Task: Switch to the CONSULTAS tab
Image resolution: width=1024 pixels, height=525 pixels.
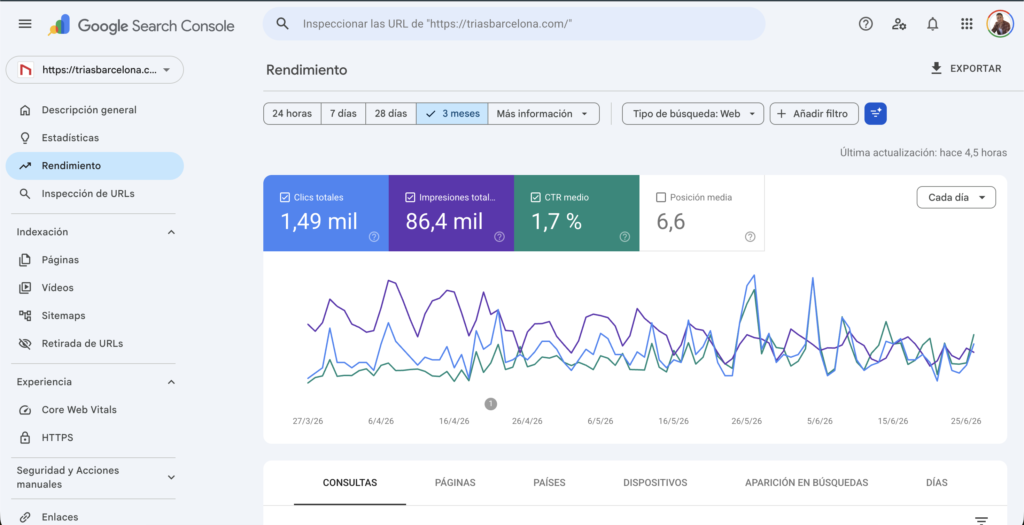Action: pyautogui.click(x=350, y=483)
